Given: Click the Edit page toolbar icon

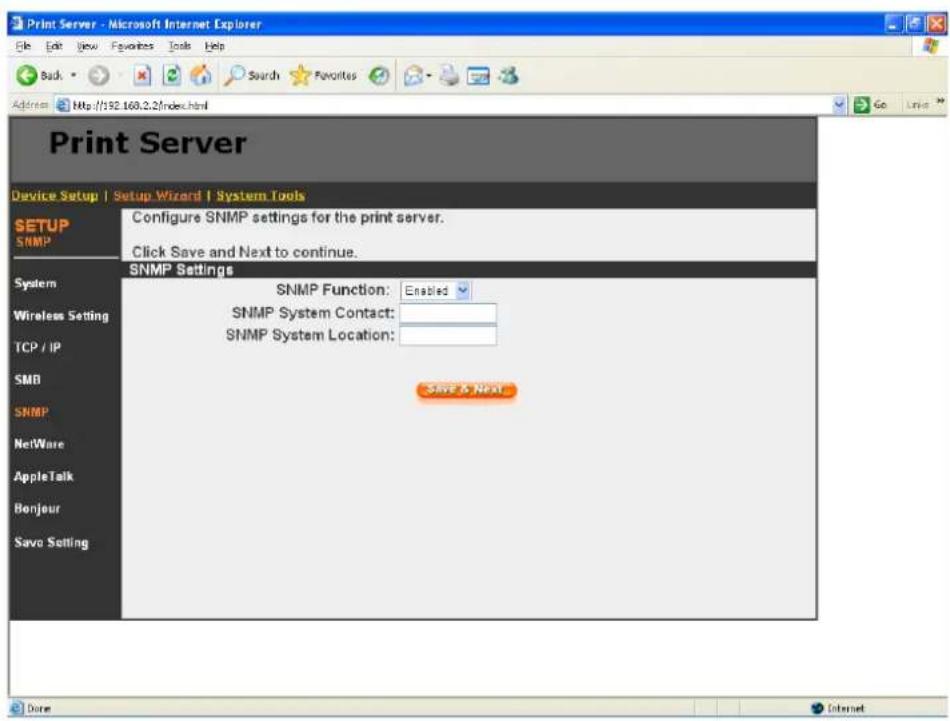Looking at the screenshot, I should (x=478, y=76).
